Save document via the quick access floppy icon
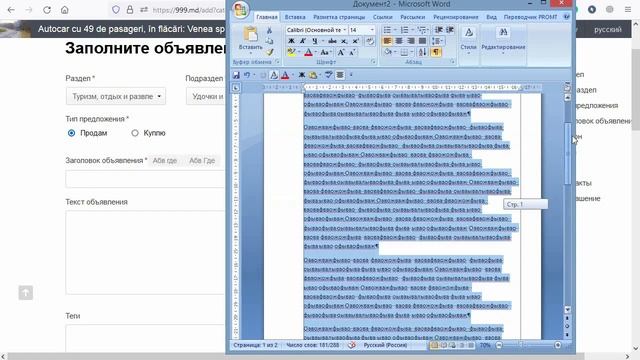The height and width of the screenshot is (360, 640). point(236,75)
